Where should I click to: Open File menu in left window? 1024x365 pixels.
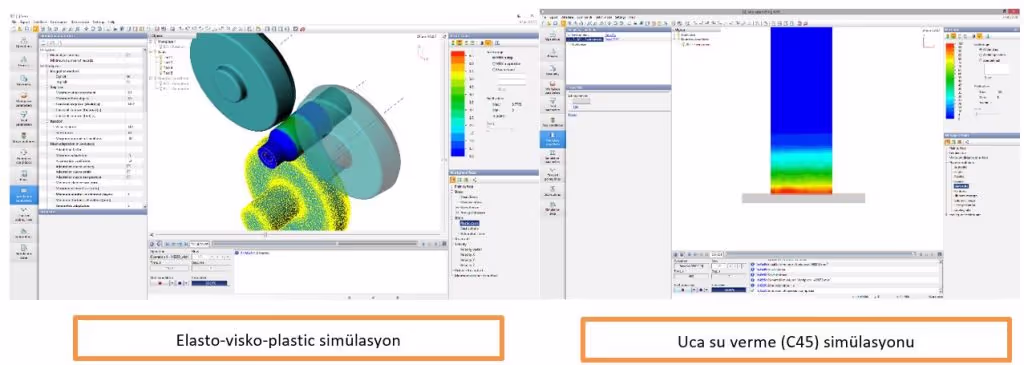(14, 22)
